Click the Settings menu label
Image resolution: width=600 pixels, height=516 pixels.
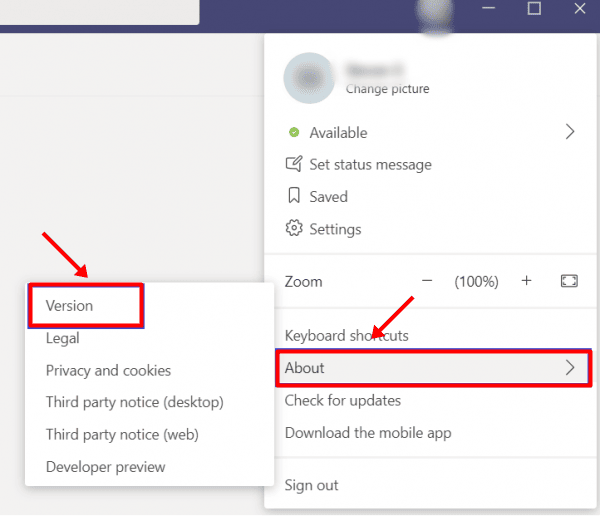pyautogui.click(x=335, y=229)
